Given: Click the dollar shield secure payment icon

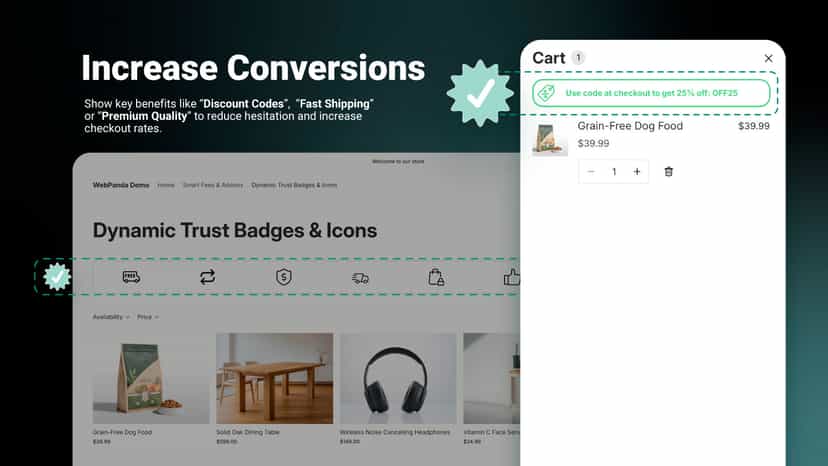Looking at the screenshot, I should tap(284, 277).
